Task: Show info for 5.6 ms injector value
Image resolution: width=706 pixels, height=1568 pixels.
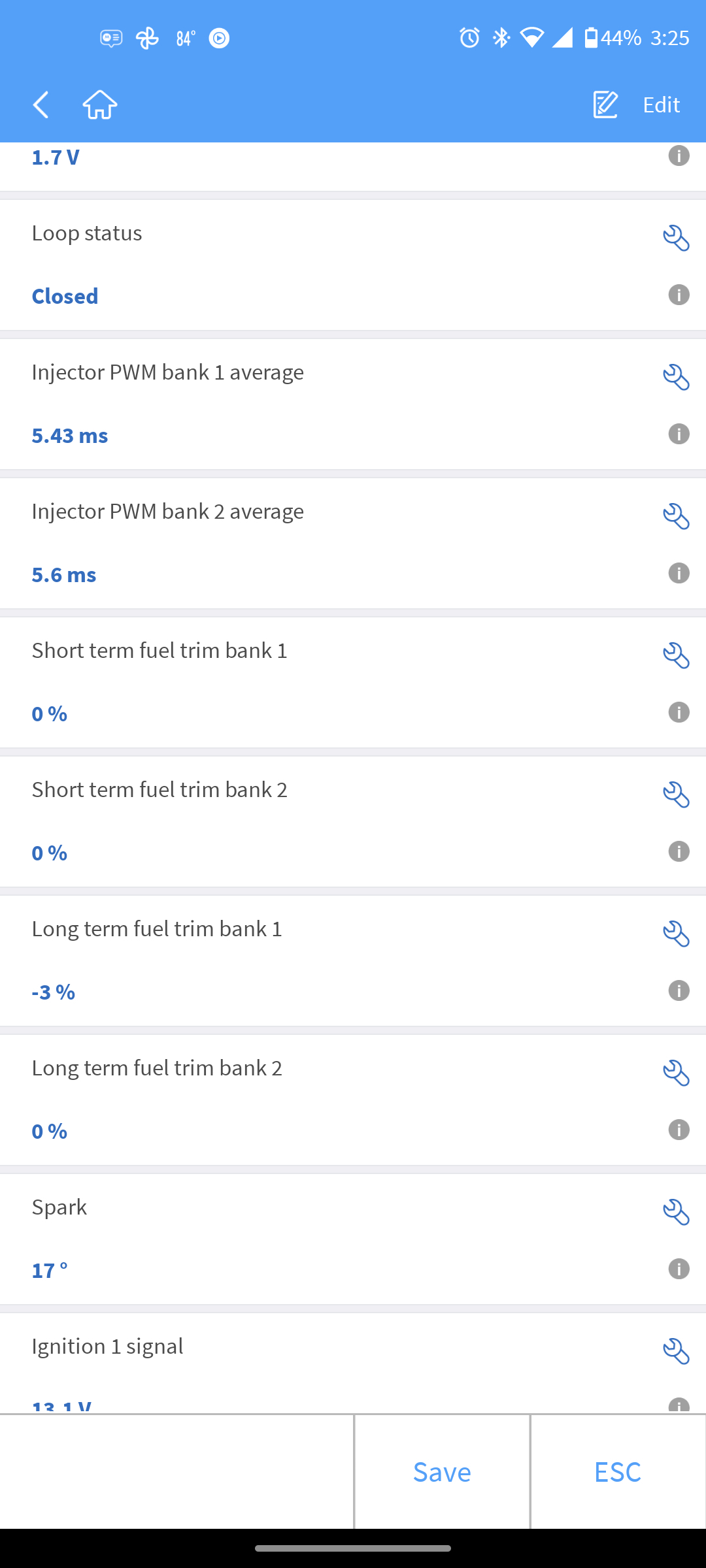Action: [x=679, y=573]
